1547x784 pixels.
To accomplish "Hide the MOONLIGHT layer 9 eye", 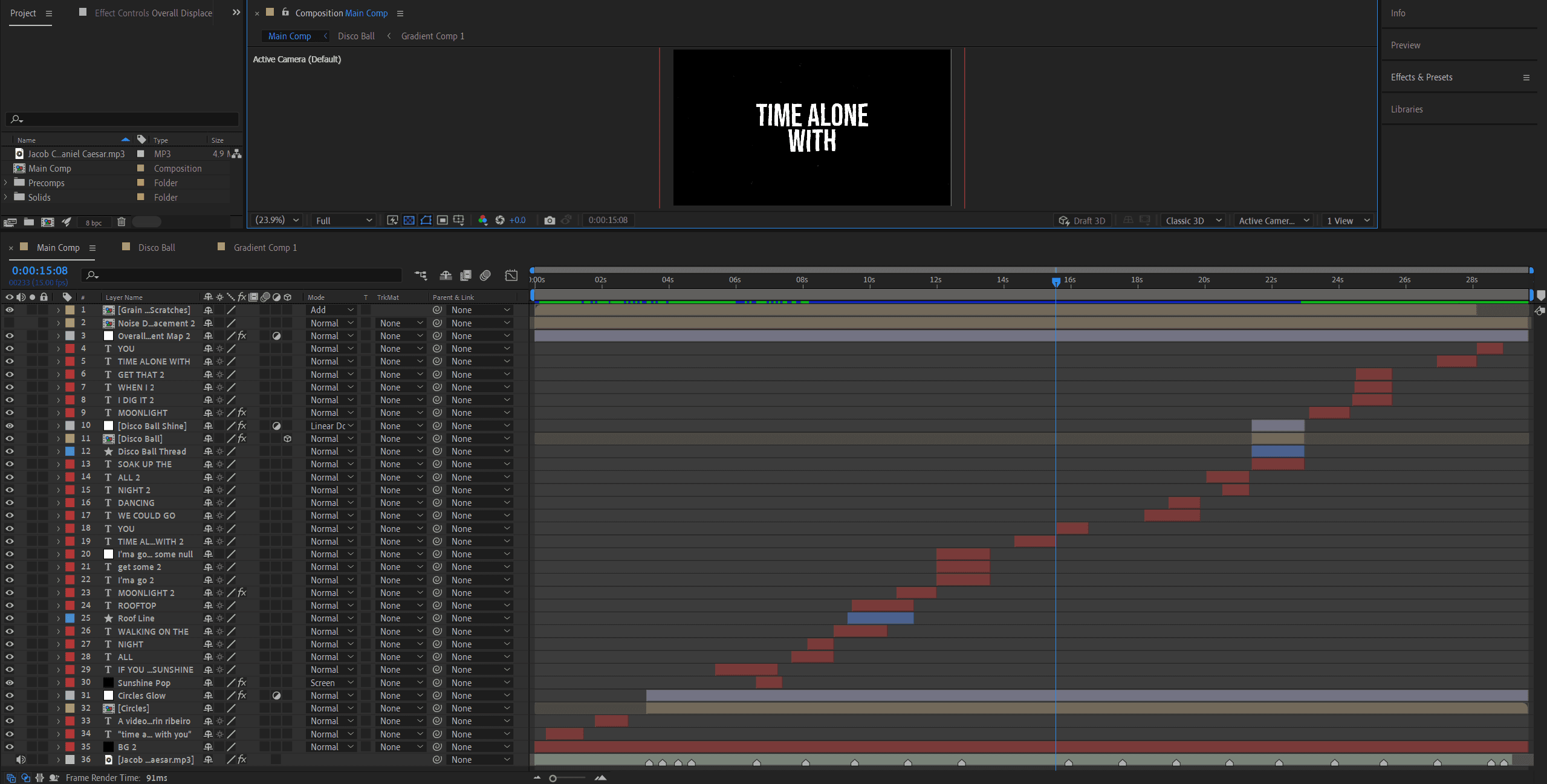I will pos(10,413).
